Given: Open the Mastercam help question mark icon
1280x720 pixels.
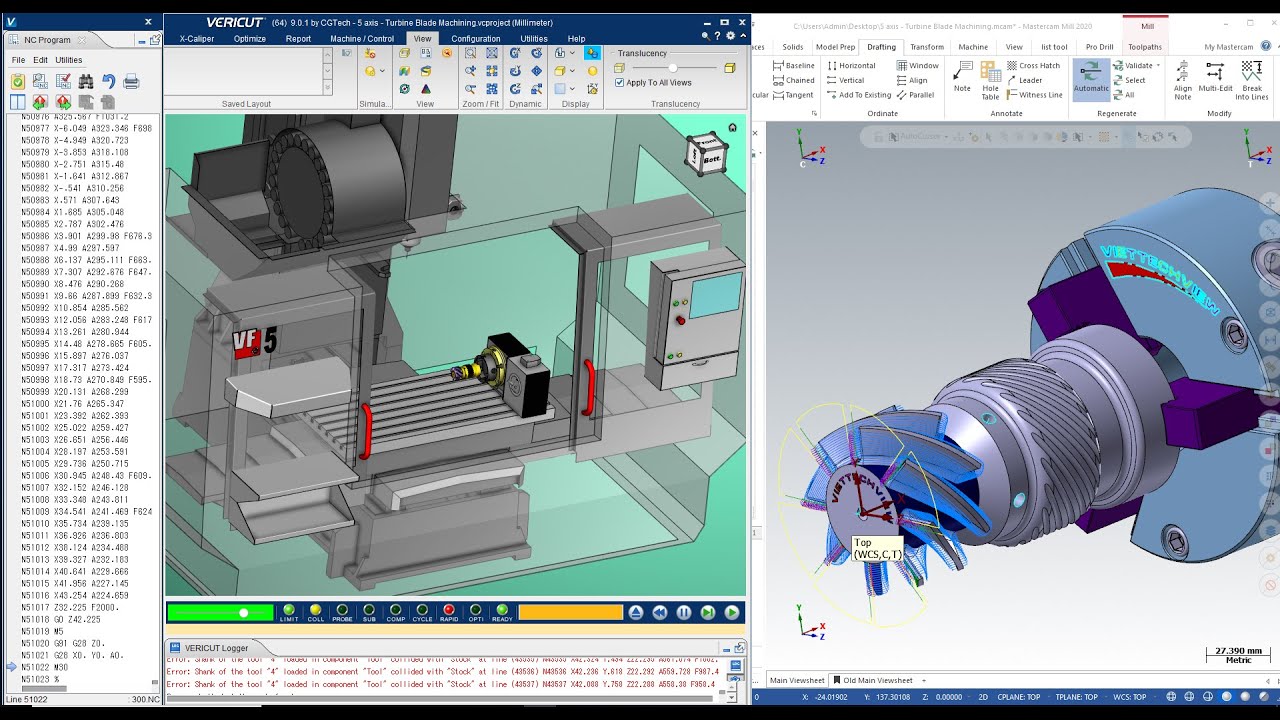Looking at the screenshot, I should [1268, 46].
